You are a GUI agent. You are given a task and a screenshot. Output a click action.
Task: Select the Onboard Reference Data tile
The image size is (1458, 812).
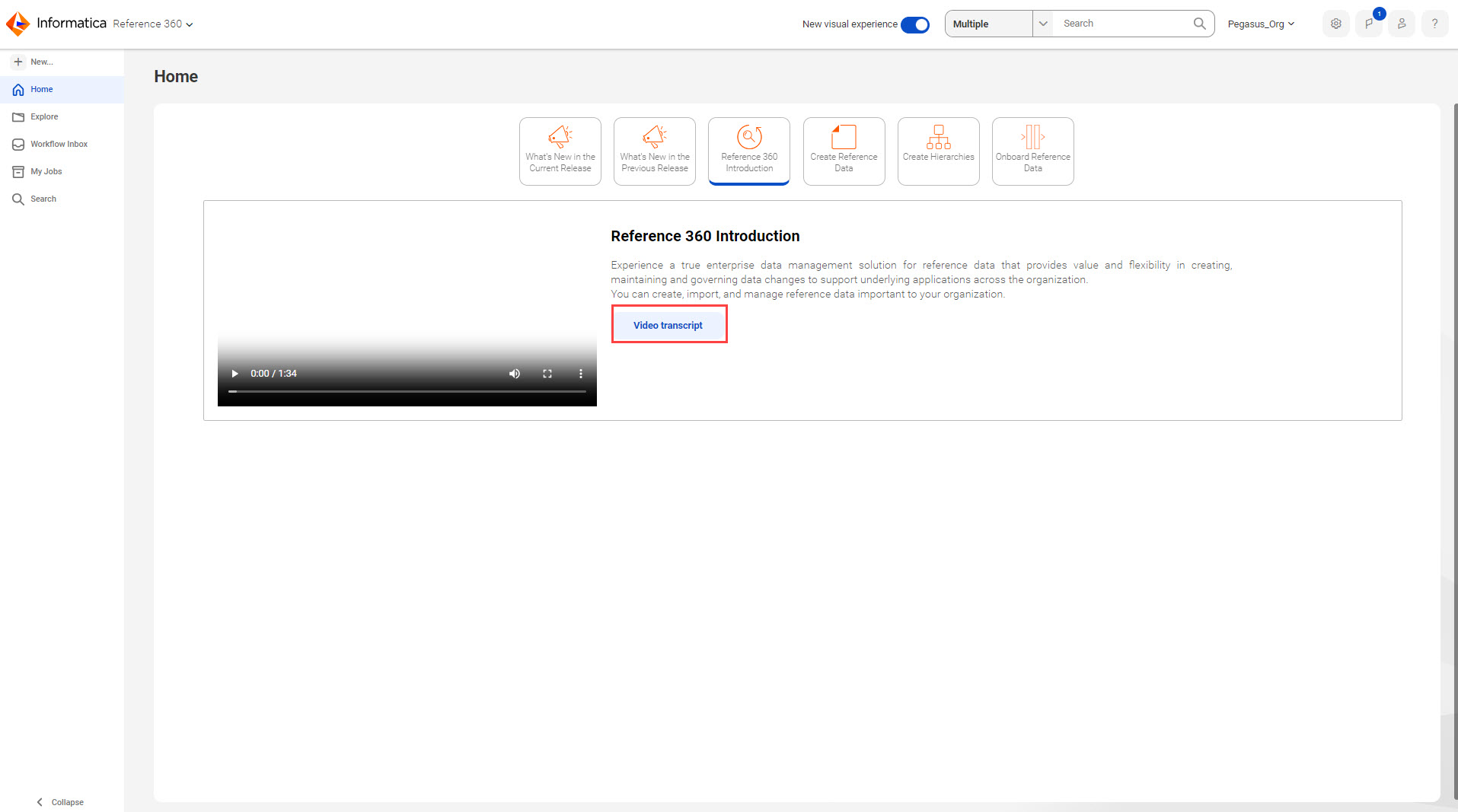point(1033,151)
